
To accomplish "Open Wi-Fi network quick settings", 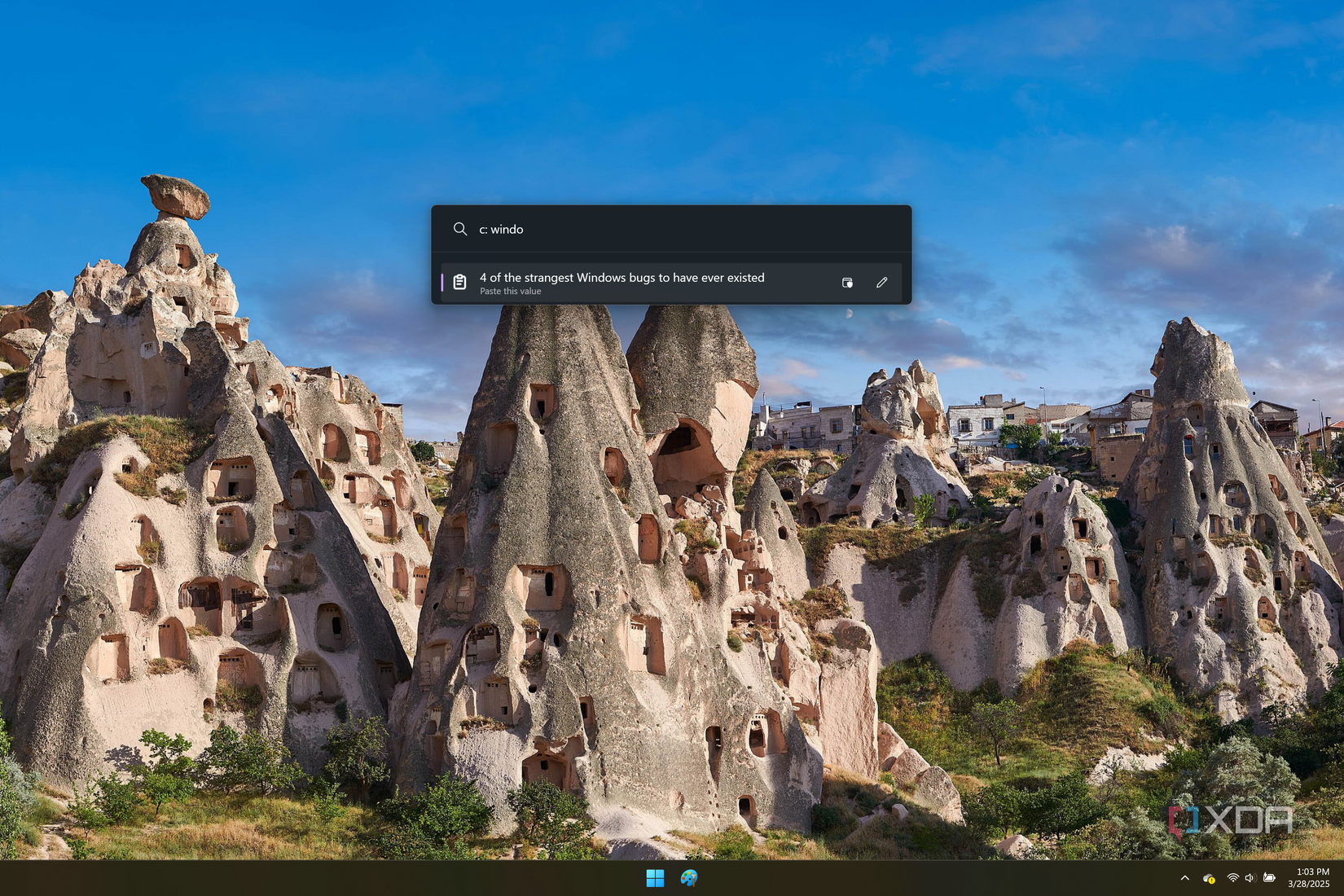I will (1232, 878).
